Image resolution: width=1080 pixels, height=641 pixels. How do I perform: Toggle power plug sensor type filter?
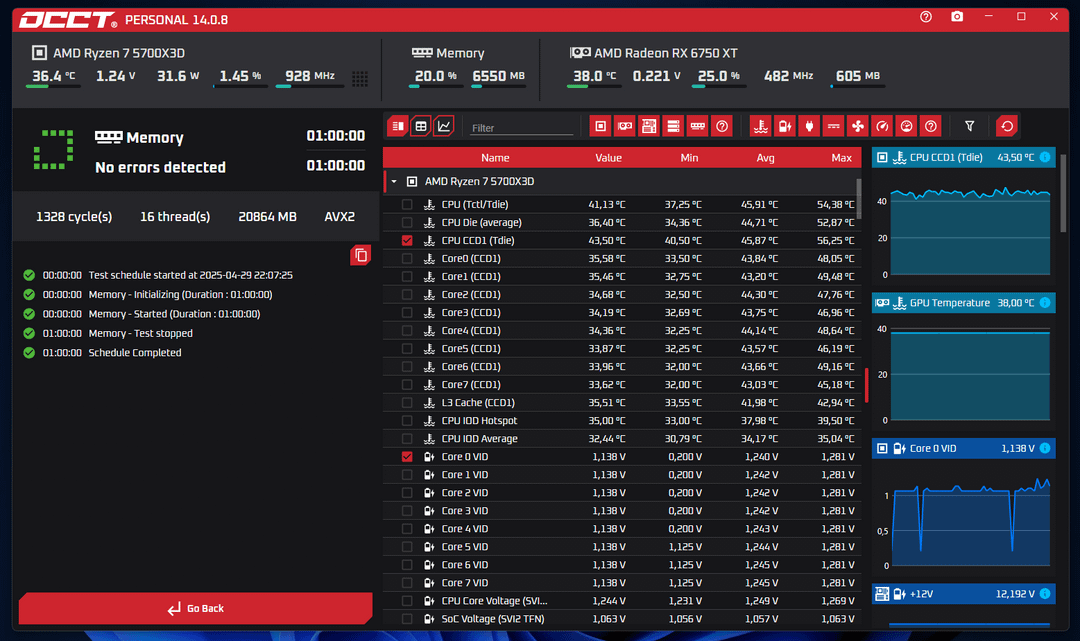pyautogui.click(x=809, y=126)
